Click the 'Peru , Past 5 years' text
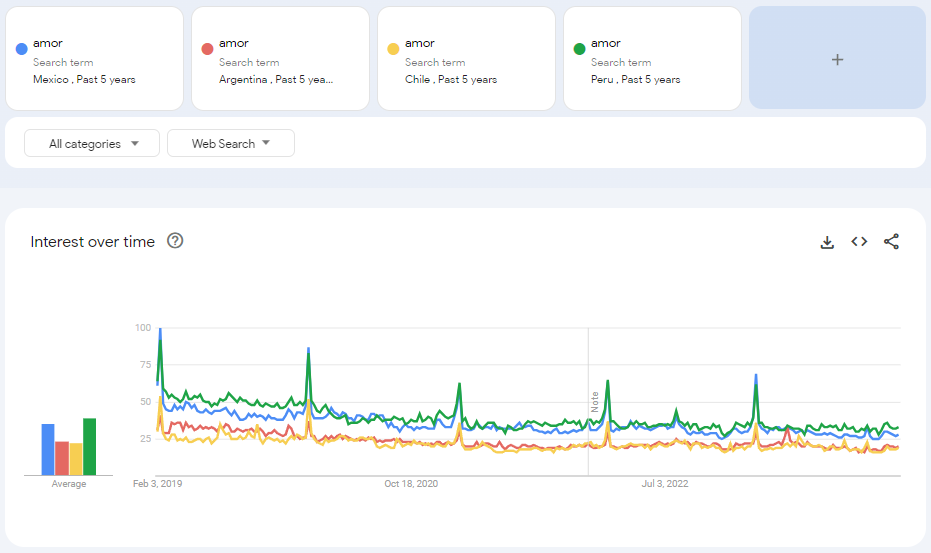Image resolution: width=931 pixels, height=553 pixels. pyautogui.click(x=635, y=80)
